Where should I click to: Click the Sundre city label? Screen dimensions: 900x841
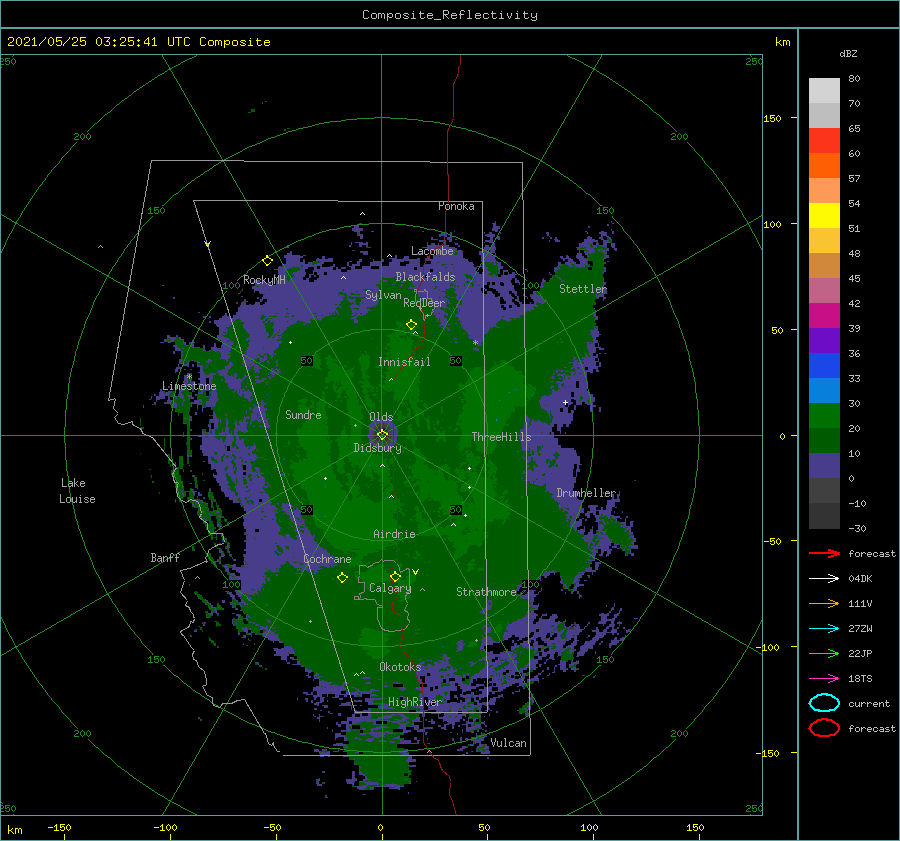coord(303,414)
